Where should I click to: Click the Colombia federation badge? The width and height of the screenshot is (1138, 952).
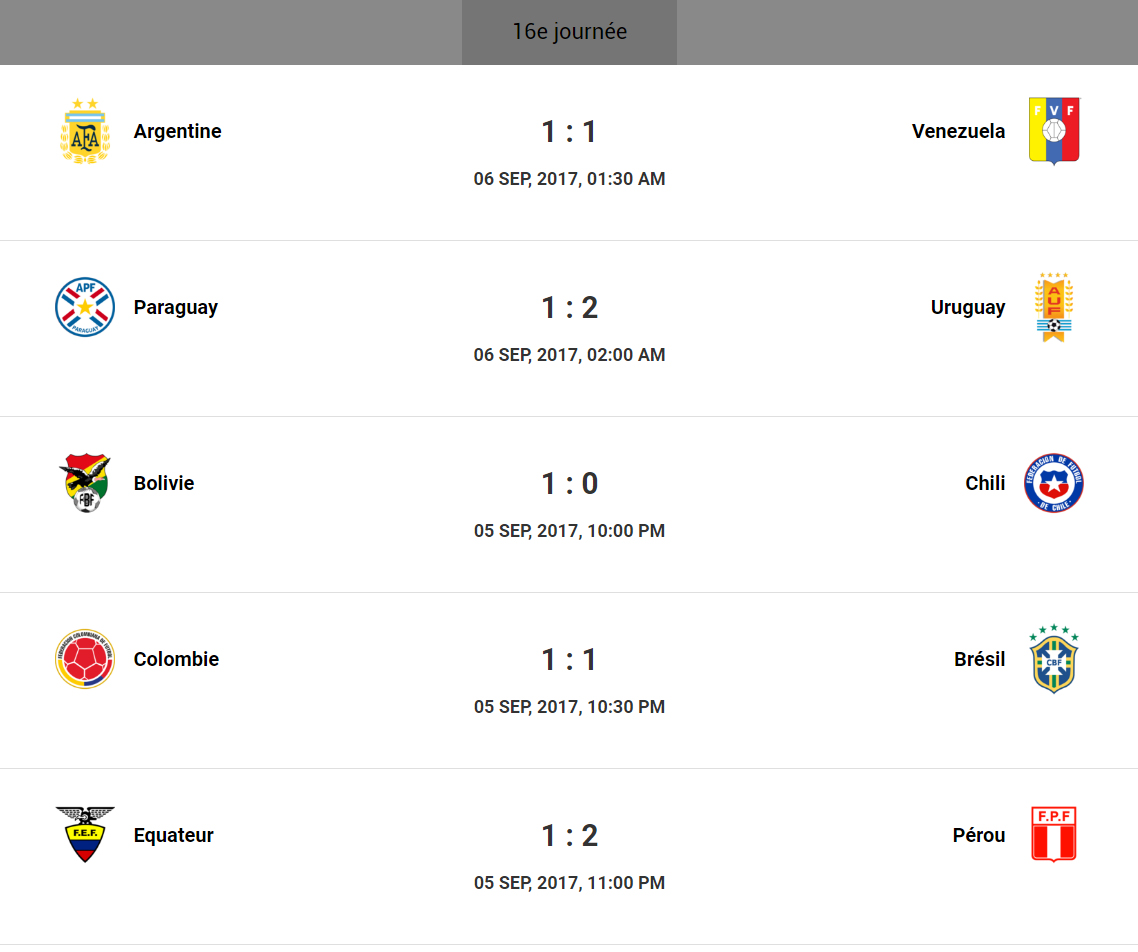(84, 659)
